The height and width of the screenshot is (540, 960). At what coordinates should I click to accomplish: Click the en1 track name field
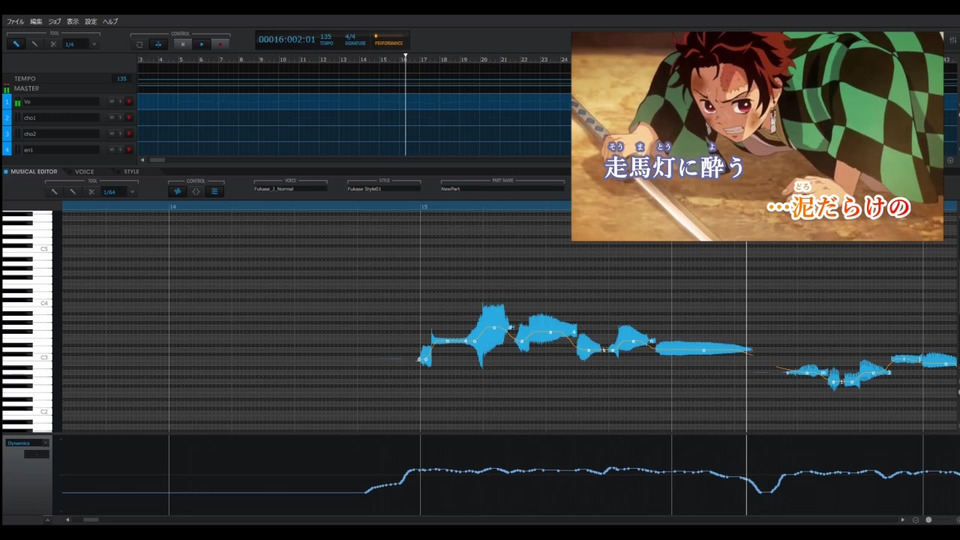[61, 149]
